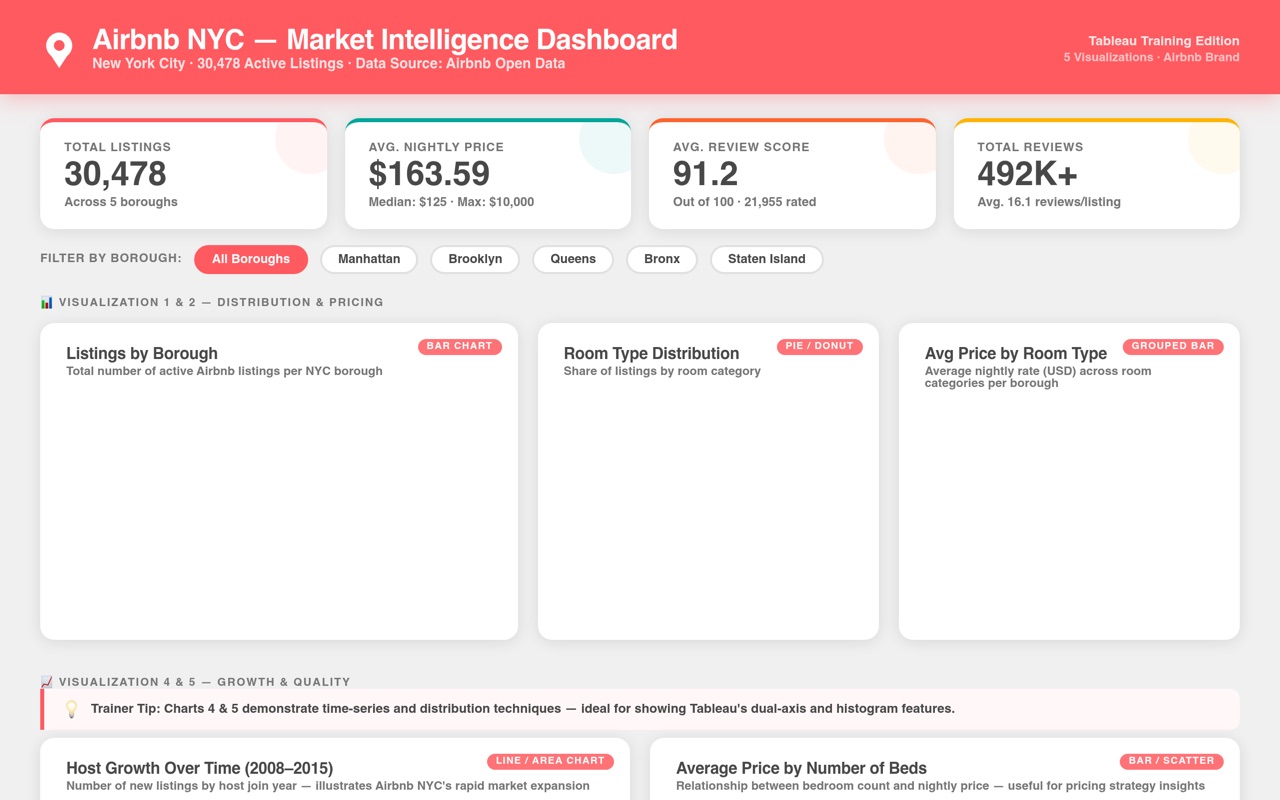Viewport: 1280px width, 800px height.
Task: Select the All Boroughs filter
Action: [x=251, y=259]
